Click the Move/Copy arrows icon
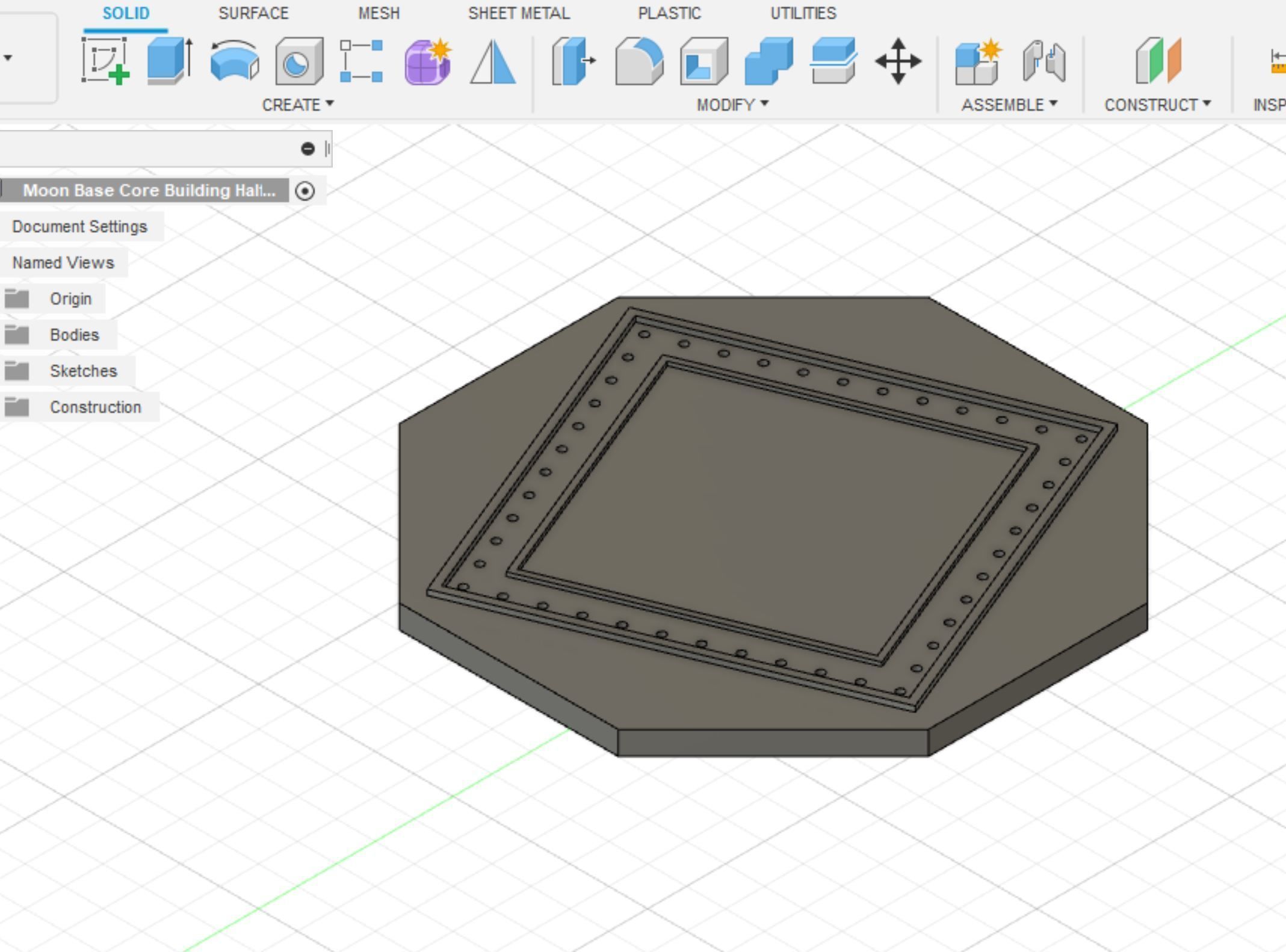Screen dimensions: 1286x952 pyautogui.click(x=898, y=61)
